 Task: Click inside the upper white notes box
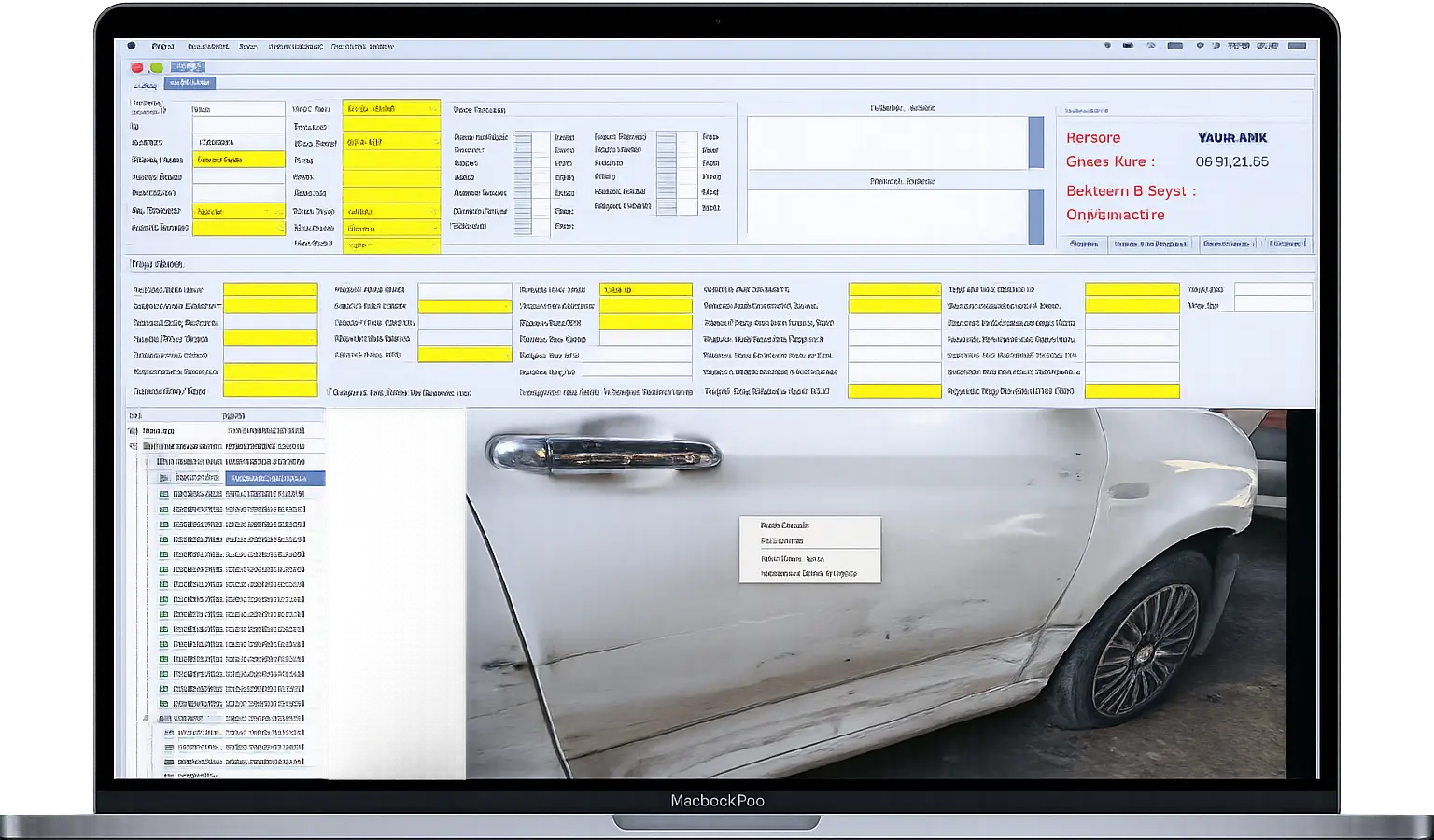pos(887,142)
